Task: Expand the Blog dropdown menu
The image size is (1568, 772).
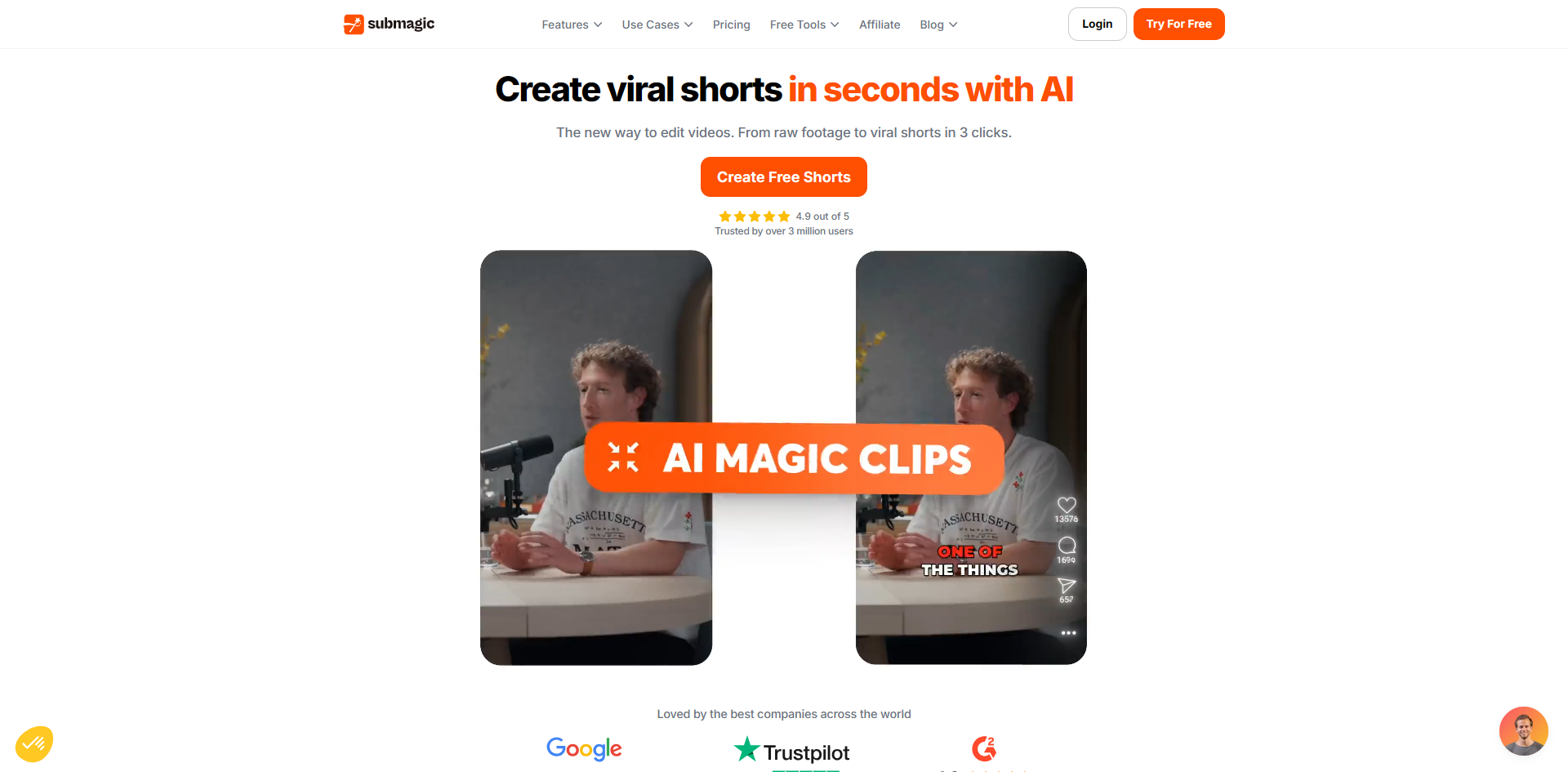Action: pos(938,25)
